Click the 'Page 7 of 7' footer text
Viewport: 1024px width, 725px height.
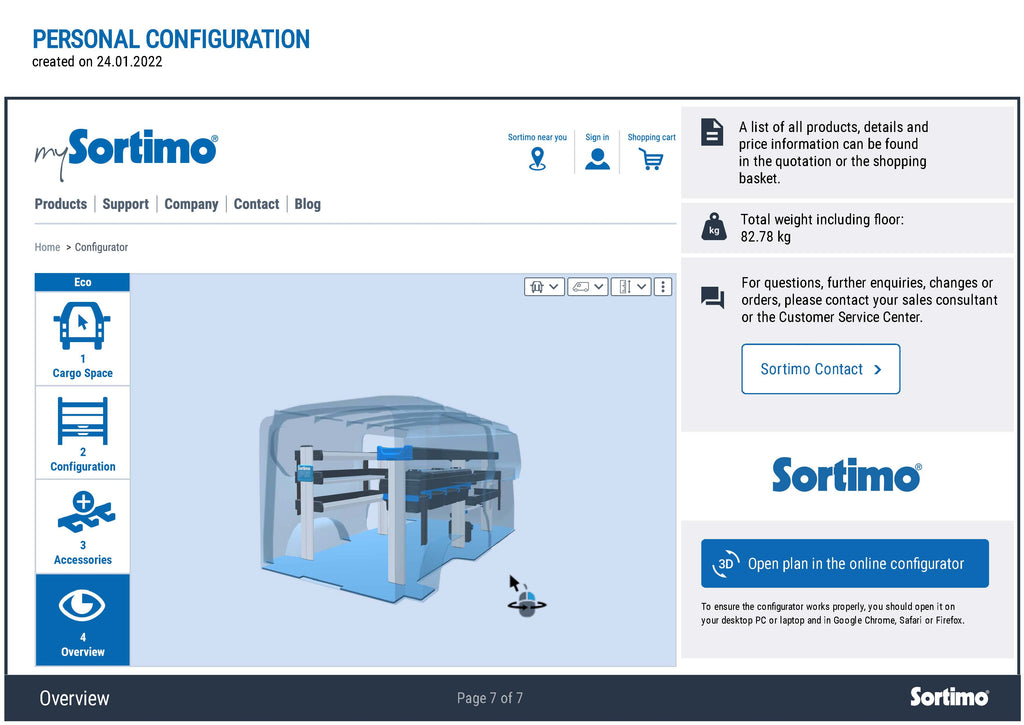tap(490, 698)
